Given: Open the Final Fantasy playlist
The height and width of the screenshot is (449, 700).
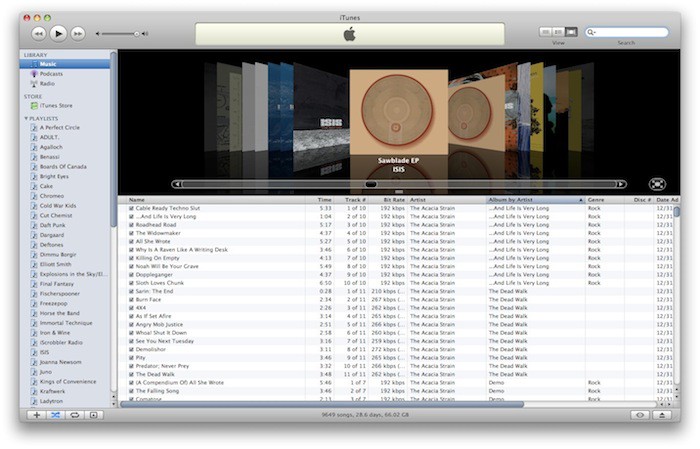Looking at the screenshot, I should (56, 284).
